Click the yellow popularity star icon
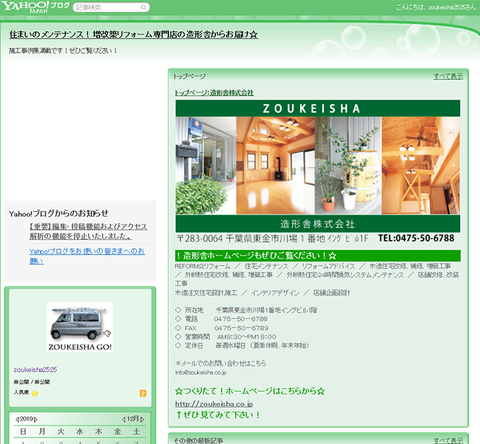 tap(35, 393)
